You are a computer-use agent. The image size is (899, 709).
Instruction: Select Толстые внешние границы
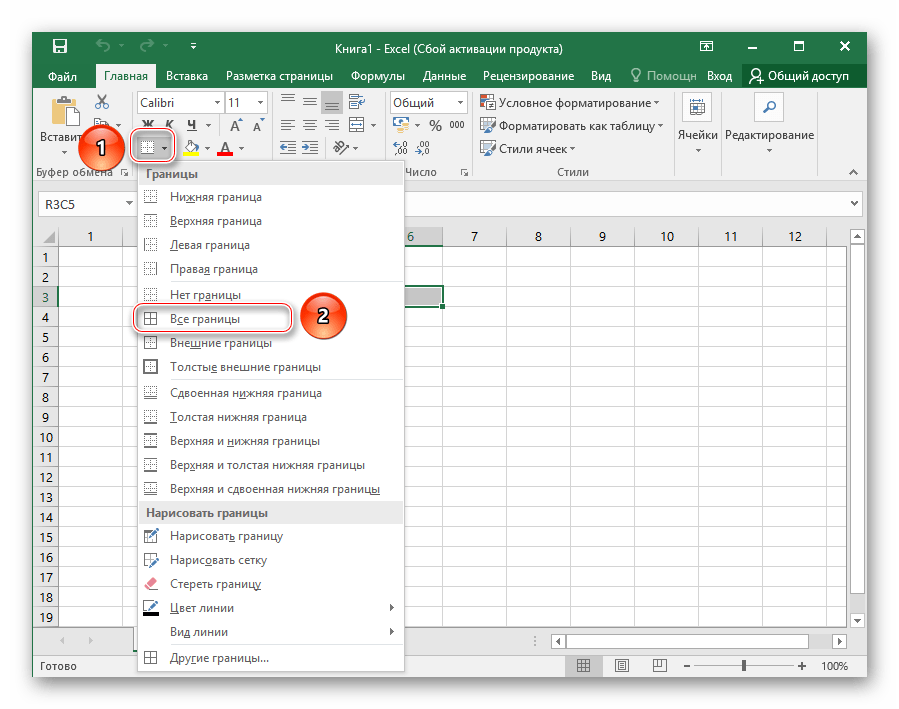point(271,367)
